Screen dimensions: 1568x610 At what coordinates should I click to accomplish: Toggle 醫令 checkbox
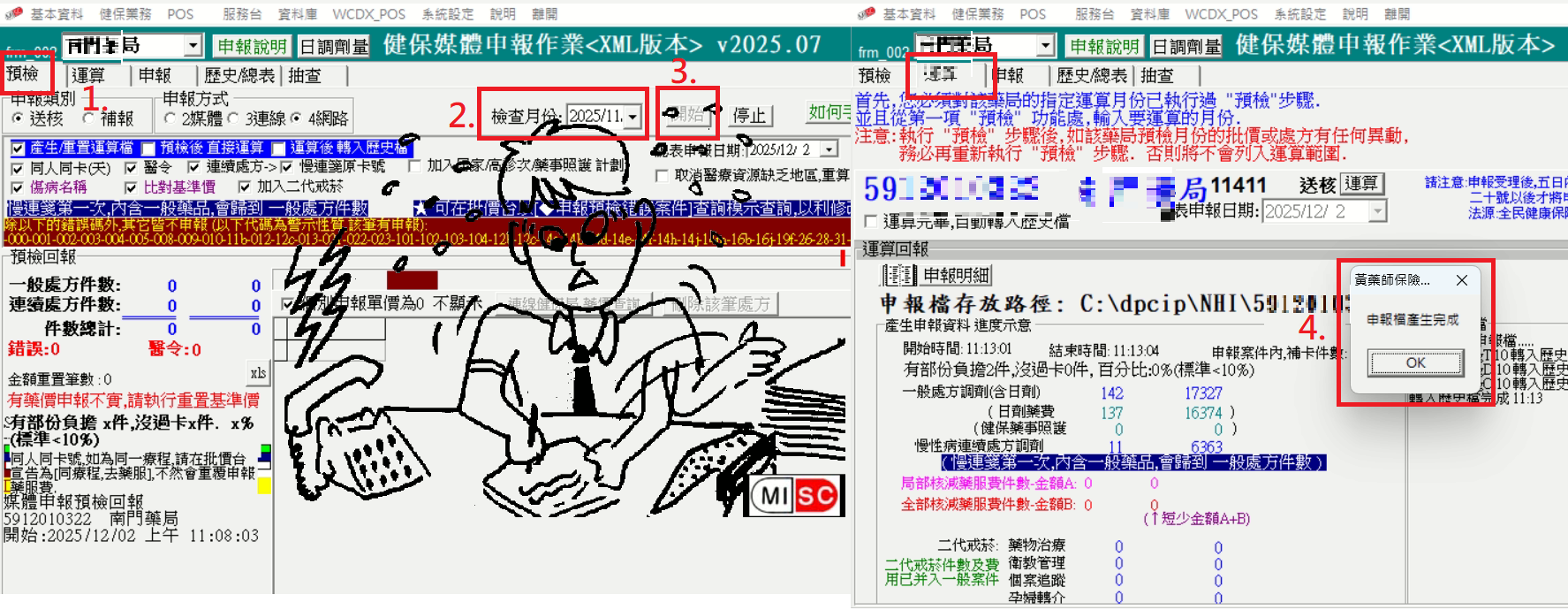tap(131, 167)
